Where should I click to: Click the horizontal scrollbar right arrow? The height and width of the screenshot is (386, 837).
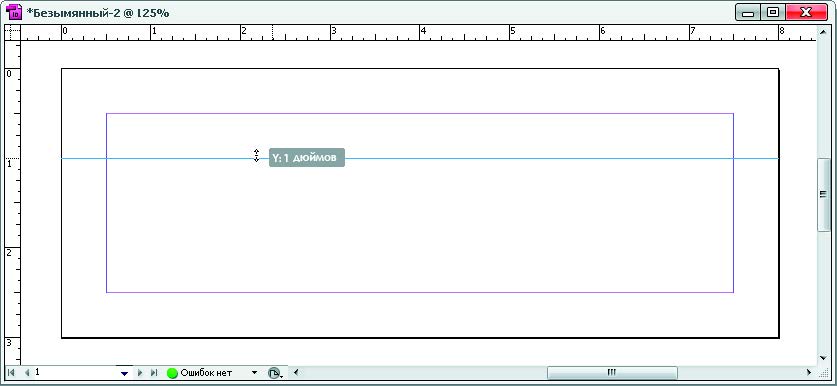809,373
